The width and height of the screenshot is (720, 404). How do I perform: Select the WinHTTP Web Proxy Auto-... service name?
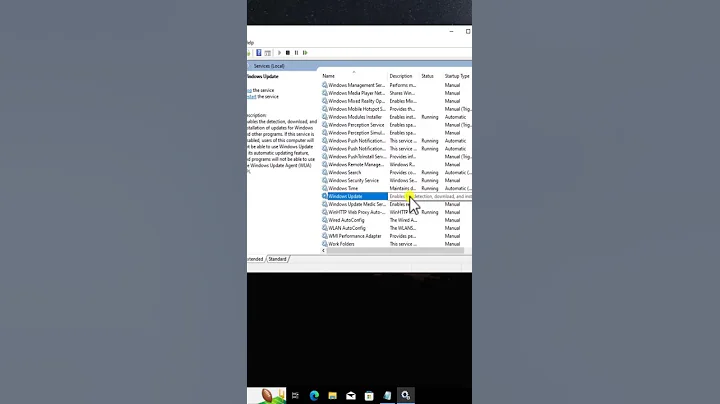pos(357,212)
